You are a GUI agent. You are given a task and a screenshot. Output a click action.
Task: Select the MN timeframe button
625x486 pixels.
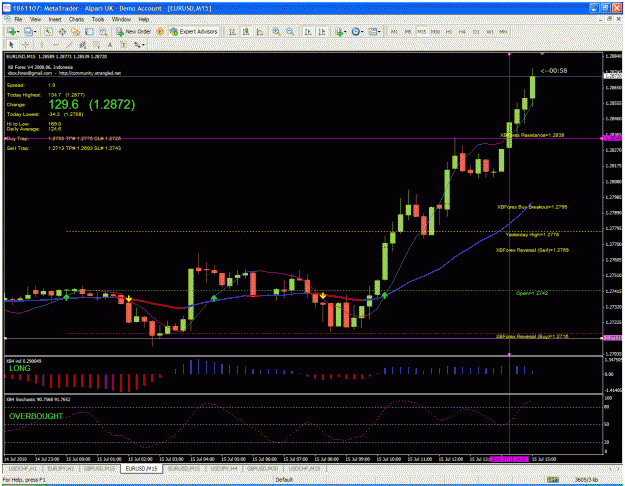503,31
